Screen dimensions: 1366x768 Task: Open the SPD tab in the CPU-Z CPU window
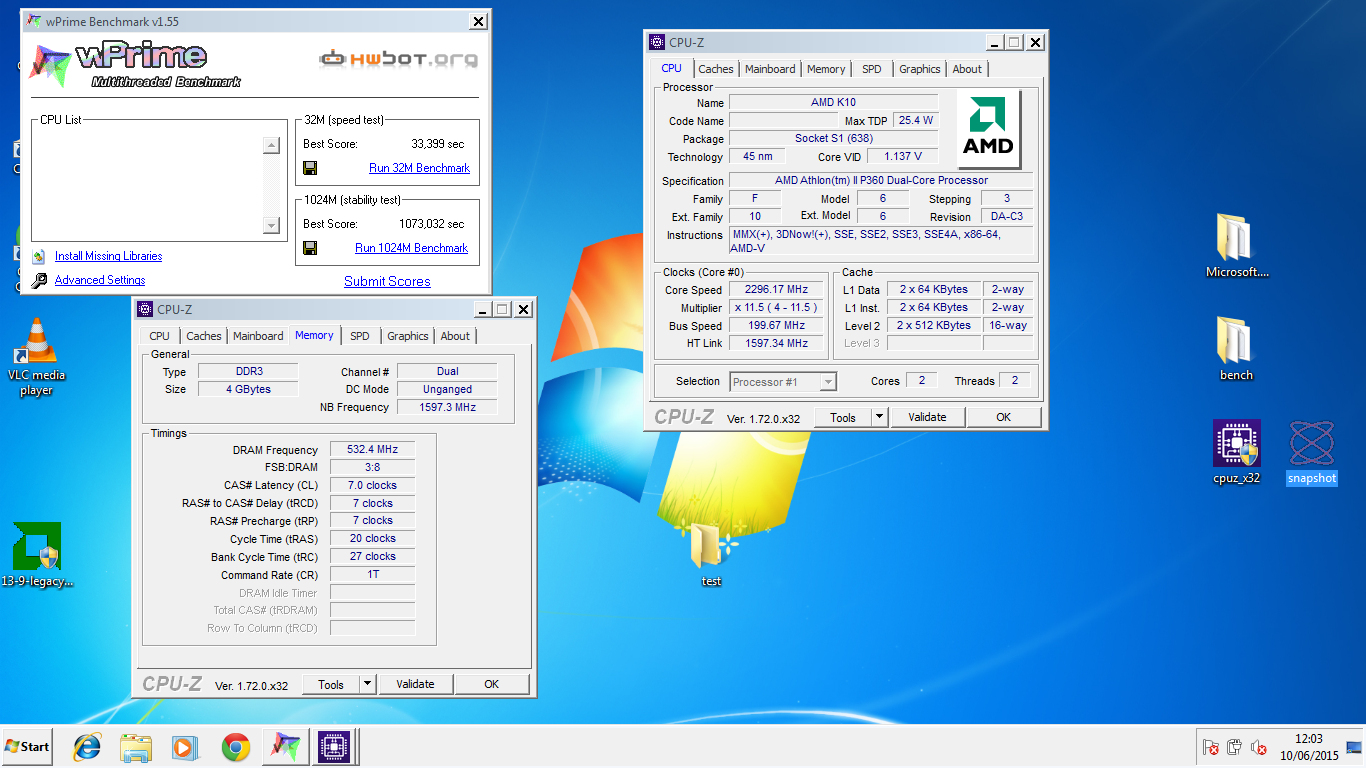[x=872, y=69]
